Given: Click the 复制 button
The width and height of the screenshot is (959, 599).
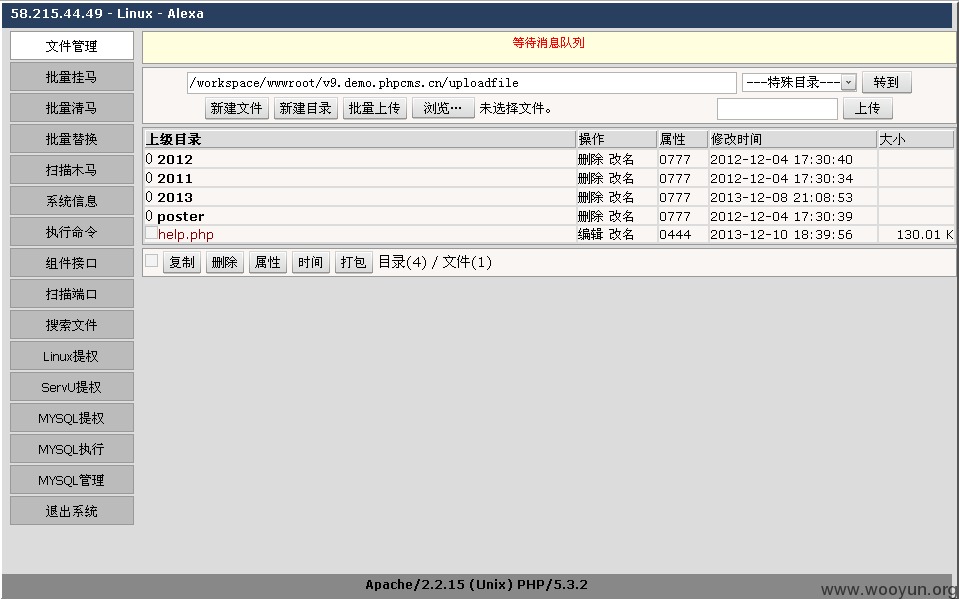Looking at the screenshot, I should pos(182,262).
